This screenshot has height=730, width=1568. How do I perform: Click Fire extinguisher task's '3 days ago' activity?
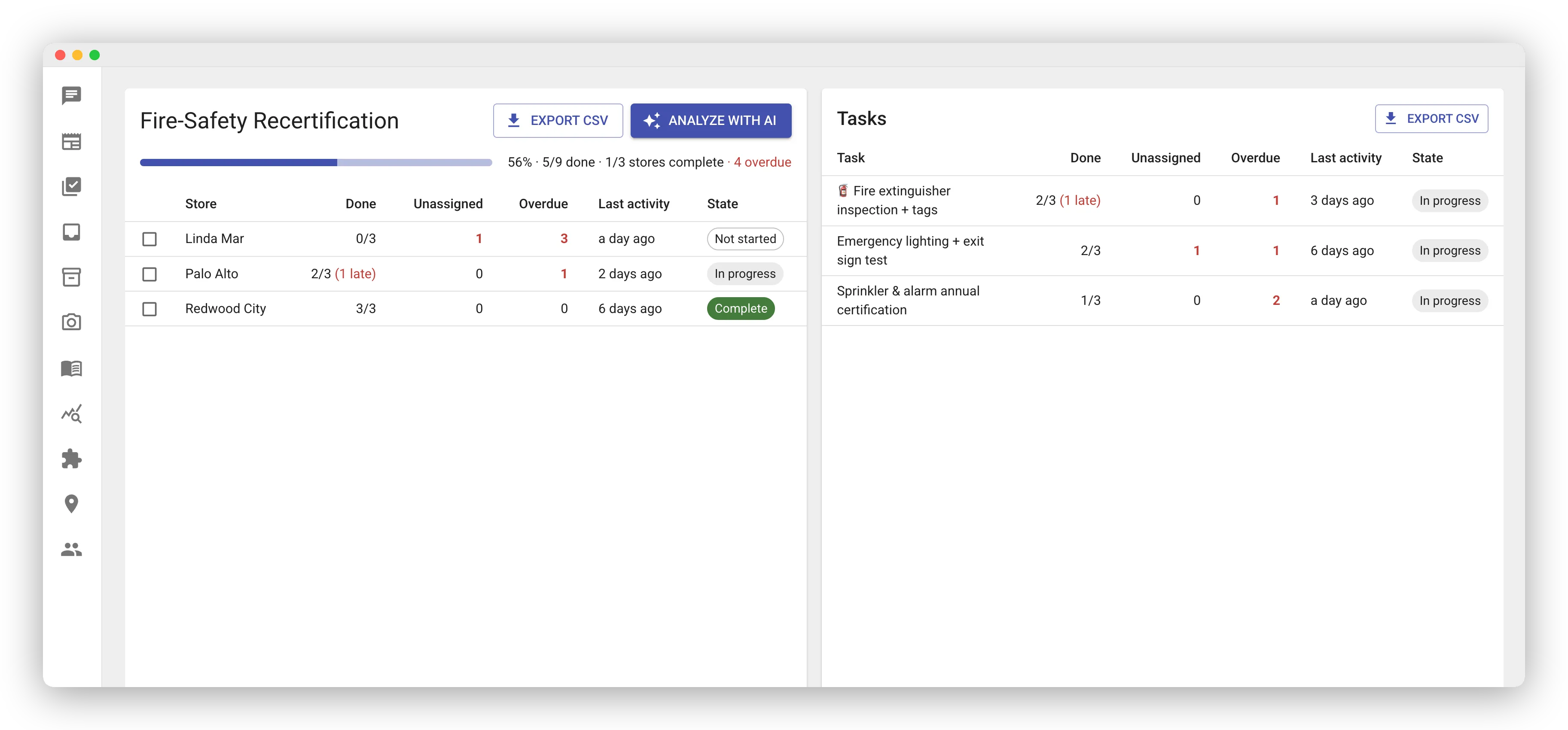click(1342, 201)
